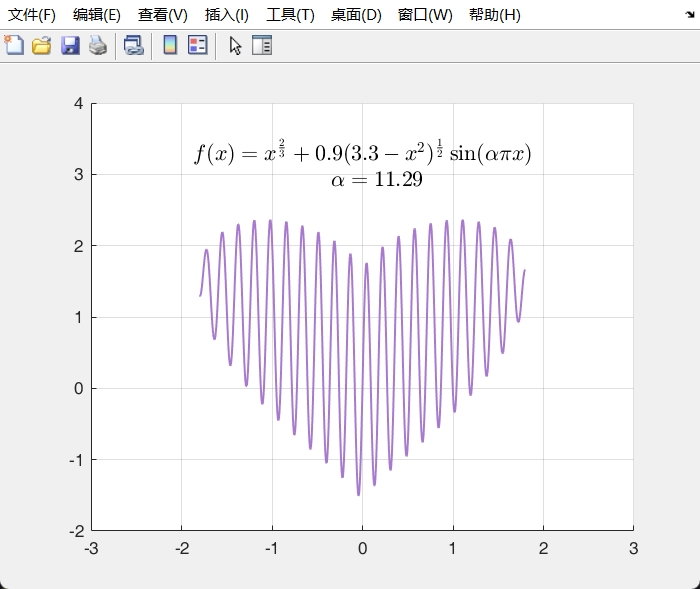Screen dimensions: 700x589
Task: Enable Edit Plot arrow cursor tool
Action: coord(235,45)
